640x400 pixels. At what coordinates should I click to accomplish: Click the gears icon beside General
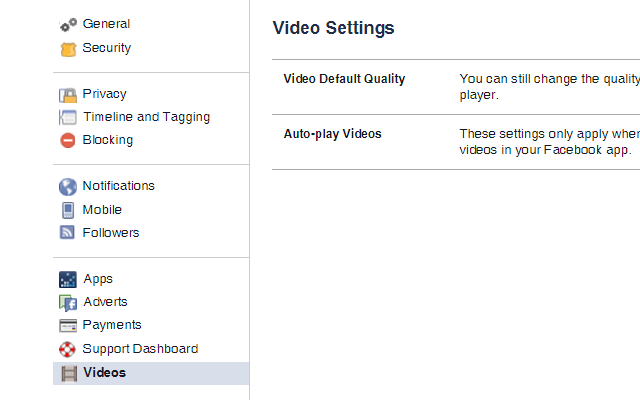coord(68,25)
